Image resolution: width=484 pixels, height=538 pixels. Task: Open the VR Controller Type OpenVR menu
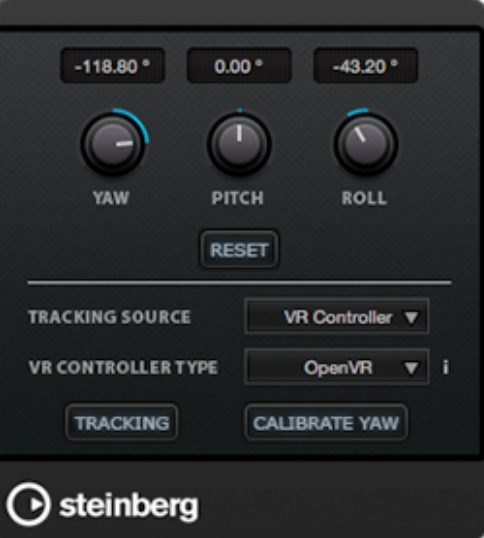[x=337, y=367]
